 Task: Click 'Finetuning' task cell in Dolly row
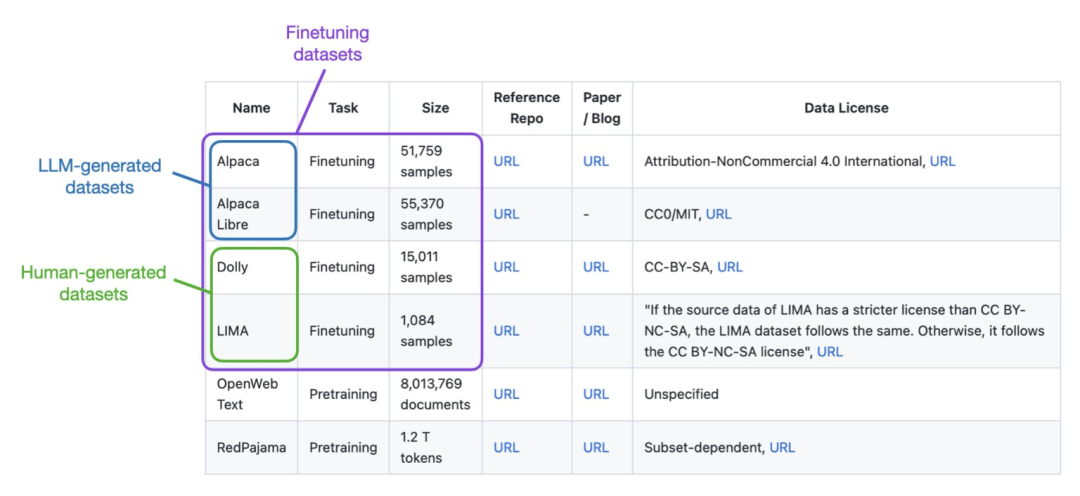coord(343,267)
